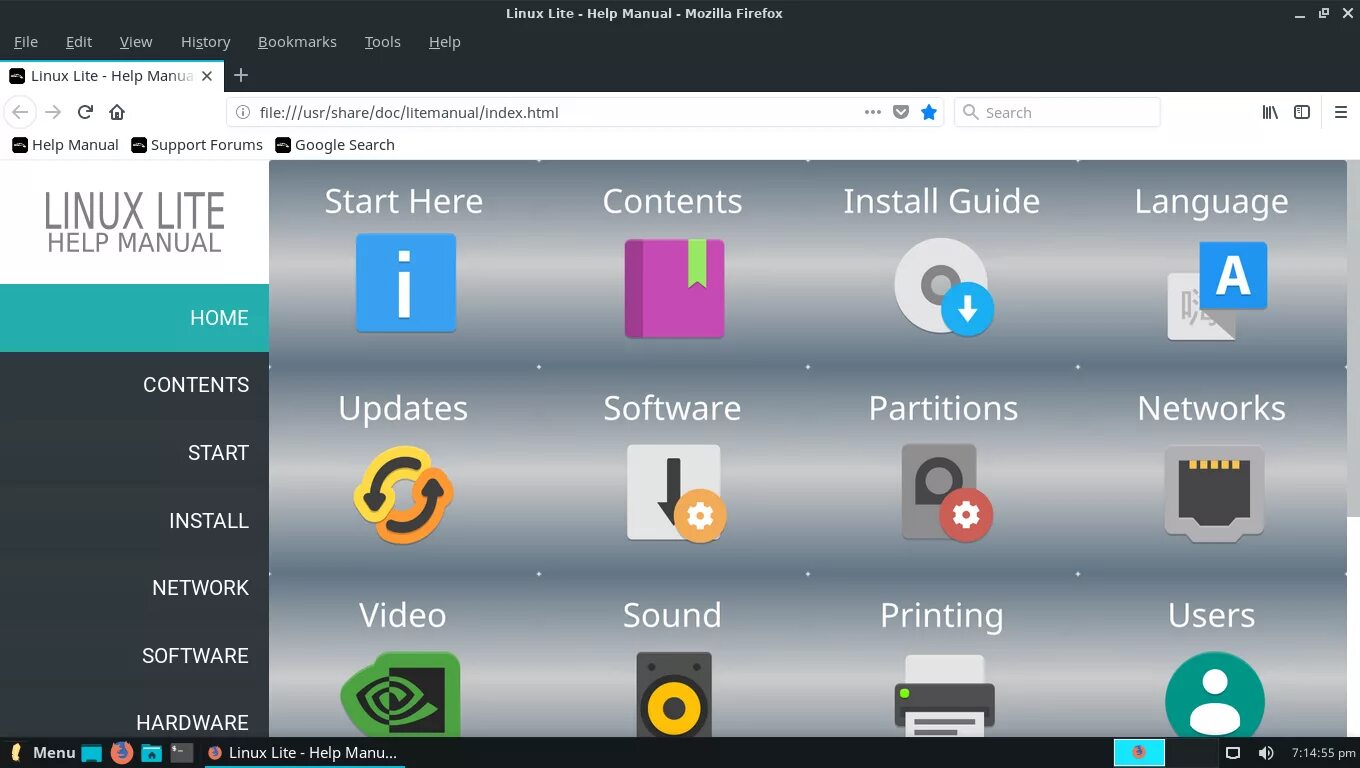Click the Firefox Search input box
1360x768 pixels.
[1057, 112]
